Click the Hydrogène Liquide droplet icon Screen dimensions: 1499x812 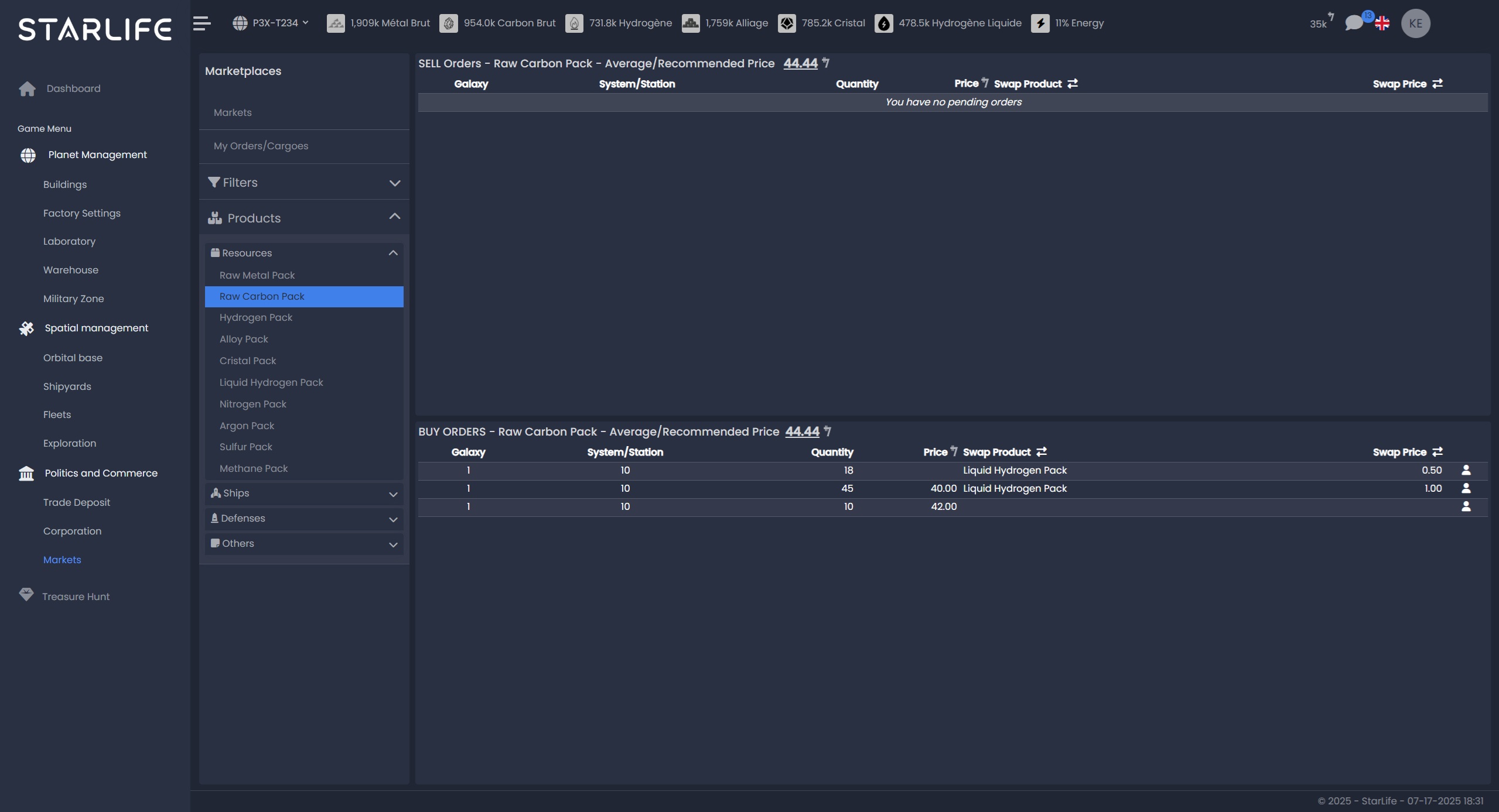(x=884, y=23)
